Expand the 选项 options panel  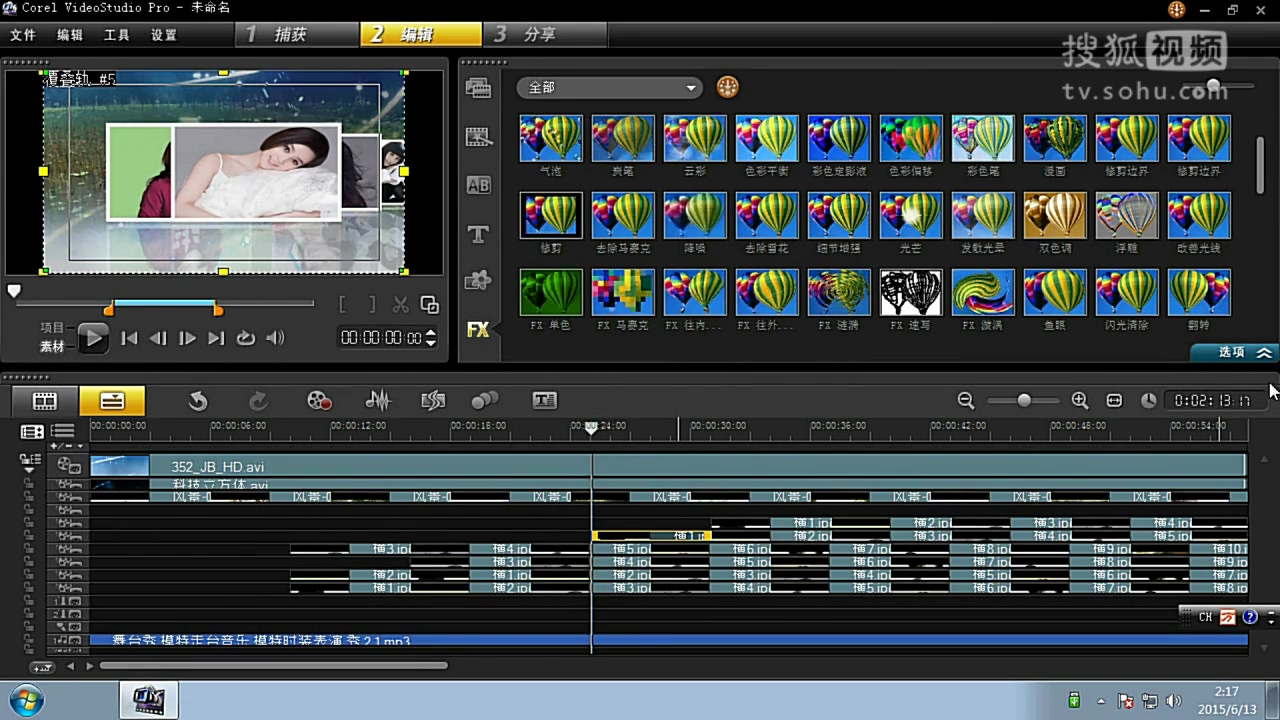[1236, 352]
